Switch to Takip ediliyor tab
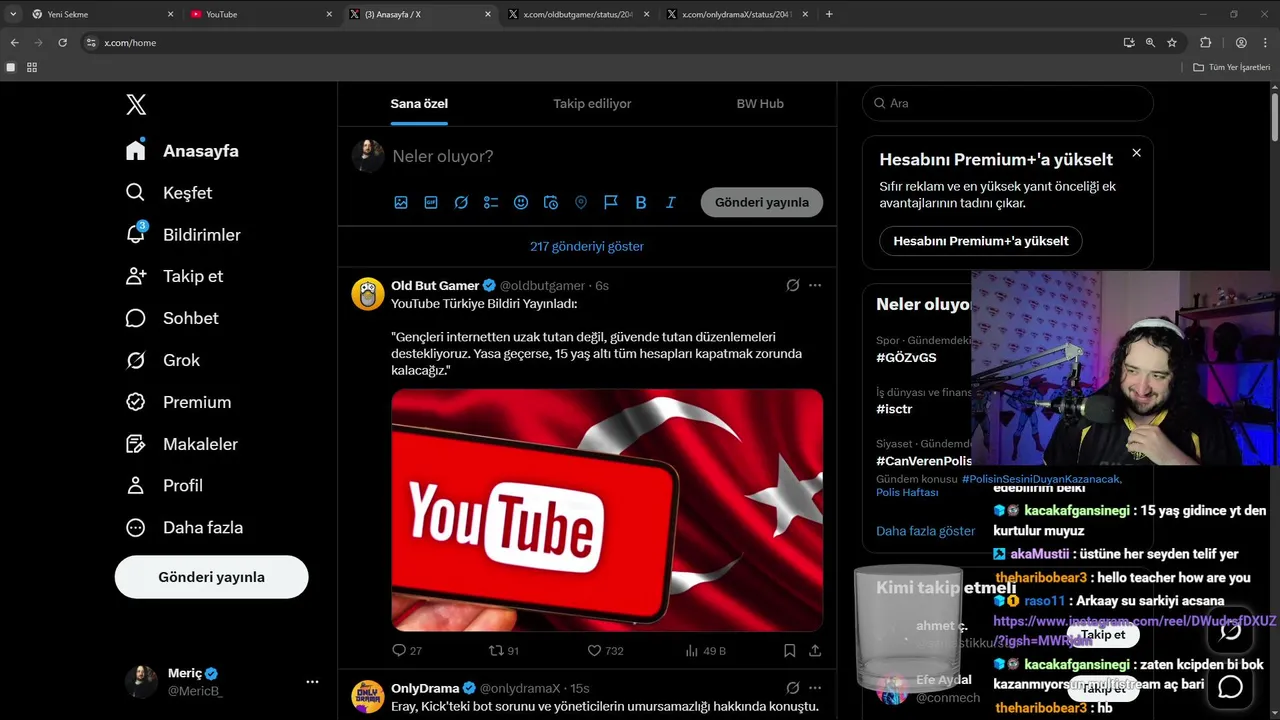Viewport: 1280px width, 720px height. pos(592,104)
